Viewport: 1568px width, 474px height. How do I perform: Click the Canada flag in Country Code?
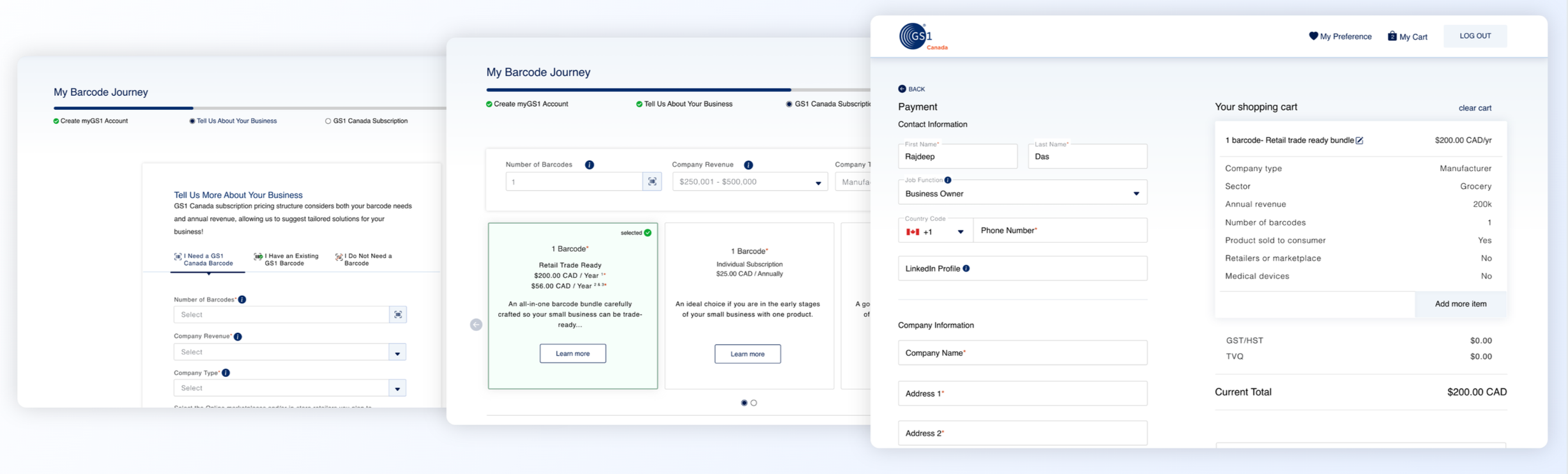tap(913, 232)
